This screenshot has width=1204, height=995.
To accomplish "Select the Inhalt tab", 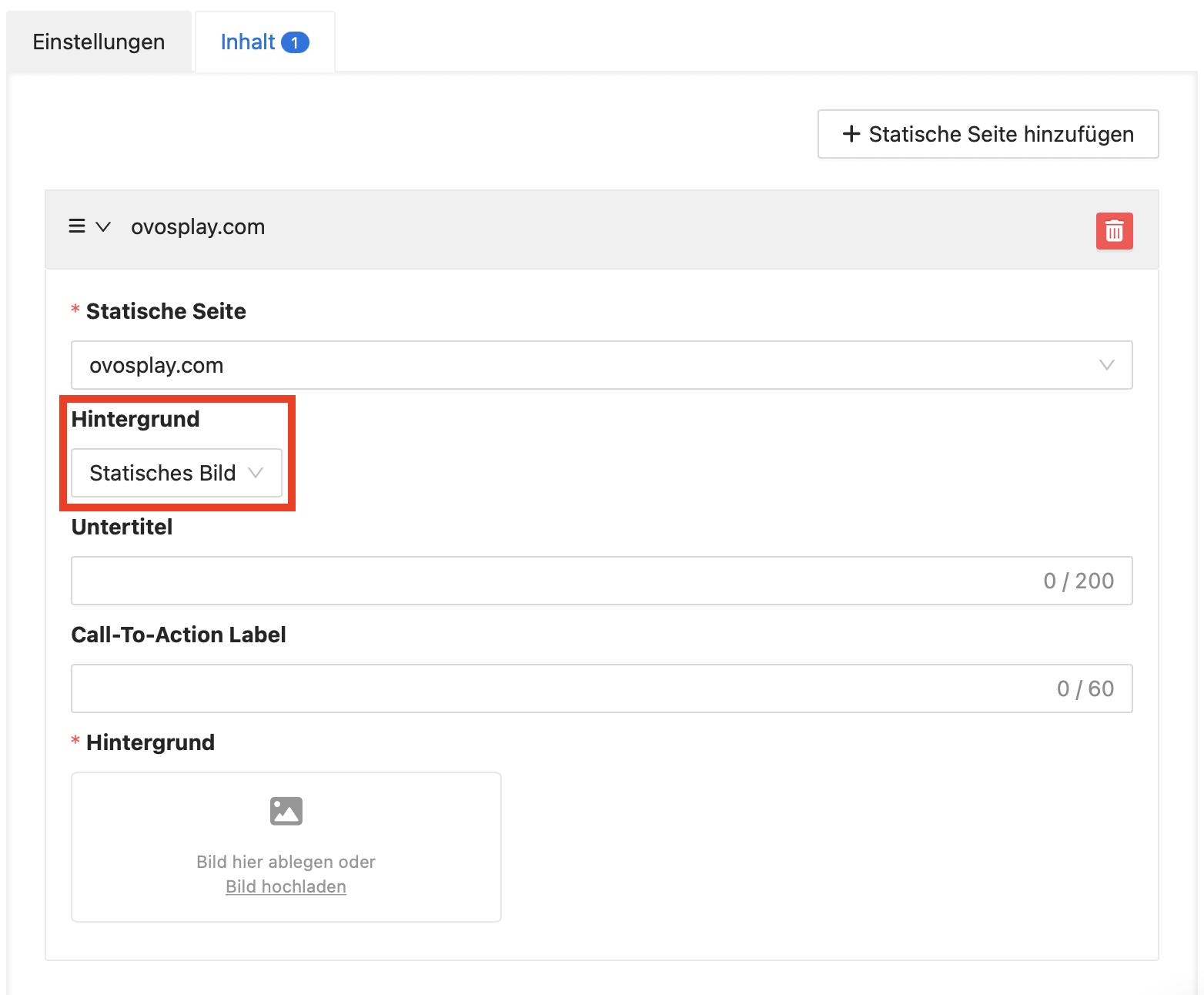I will (265, 42).
